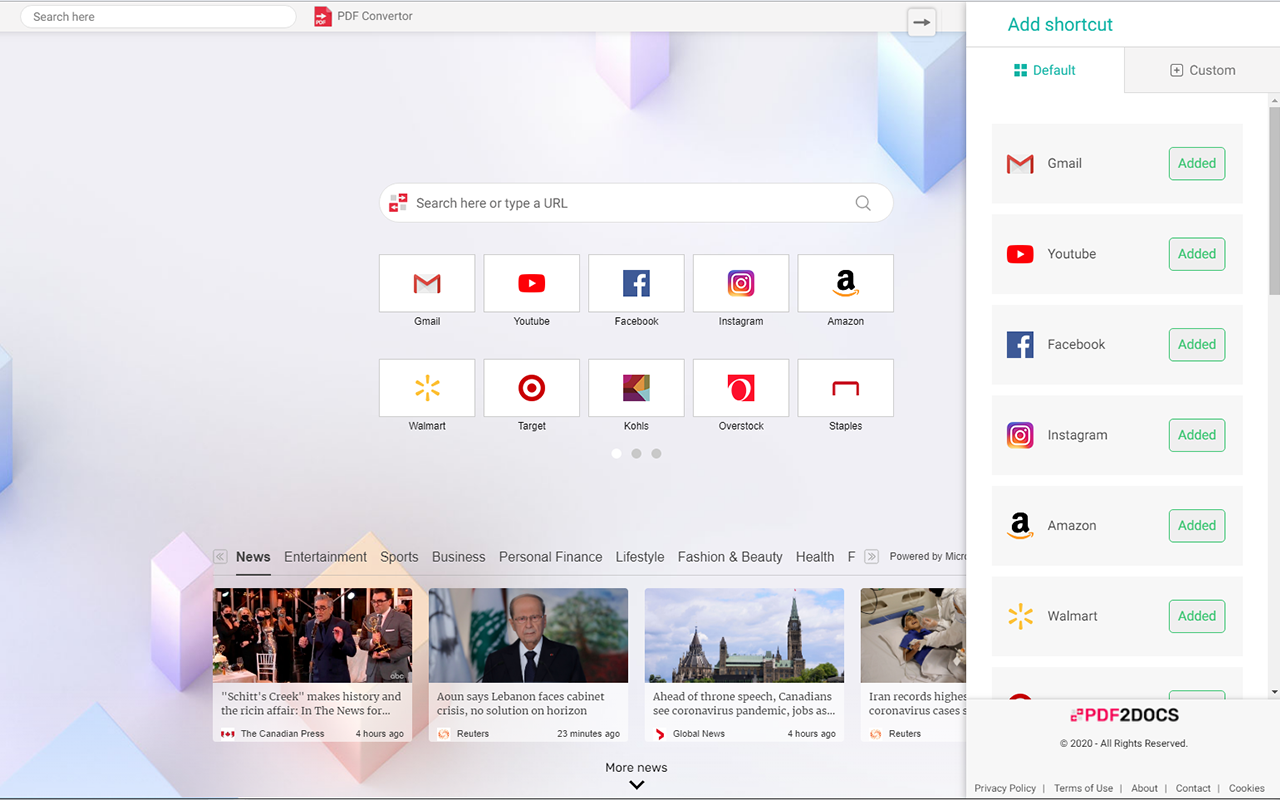Launch the PDF Convertor from the top bar
Image resolution: width=1280 pixels, height=800 pixels.
click(x=363, y=16)
